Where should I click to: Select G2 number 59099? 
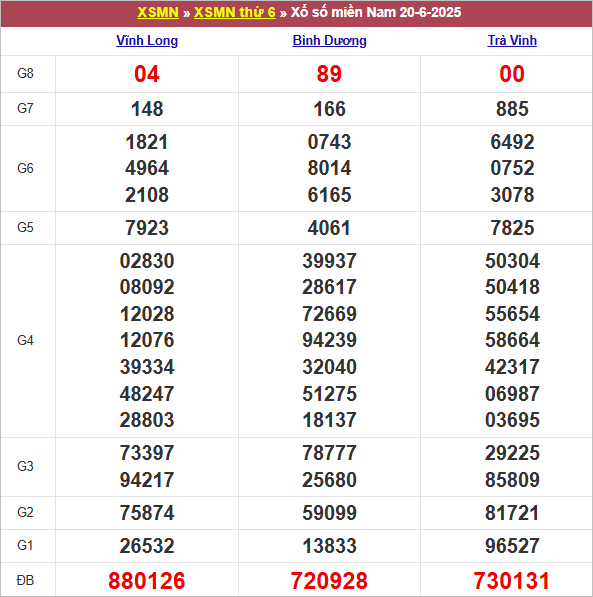tap(329, 513)
